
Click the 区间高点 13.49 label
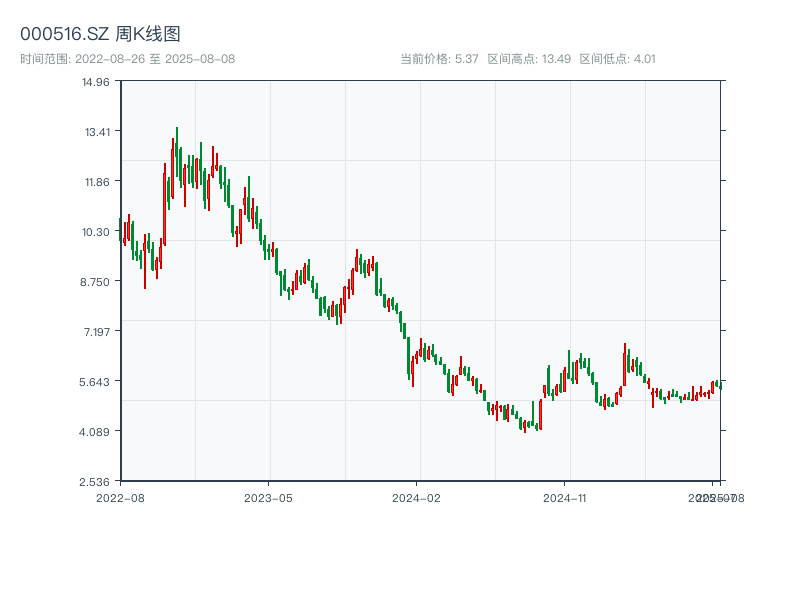click(x=529, y=59)
